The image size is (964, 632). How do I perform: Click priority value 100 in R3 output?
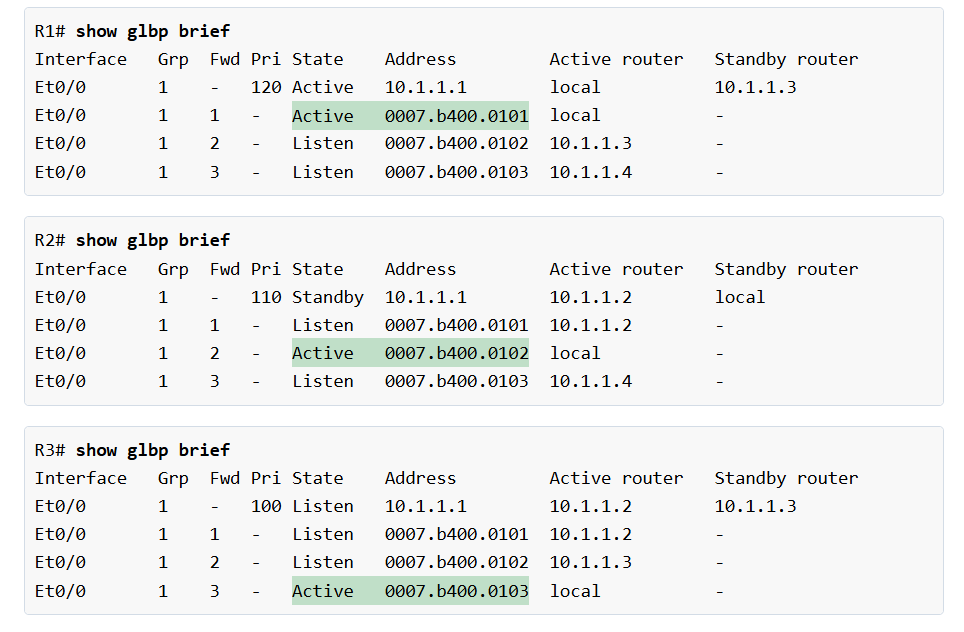click(x=266, y=506)
